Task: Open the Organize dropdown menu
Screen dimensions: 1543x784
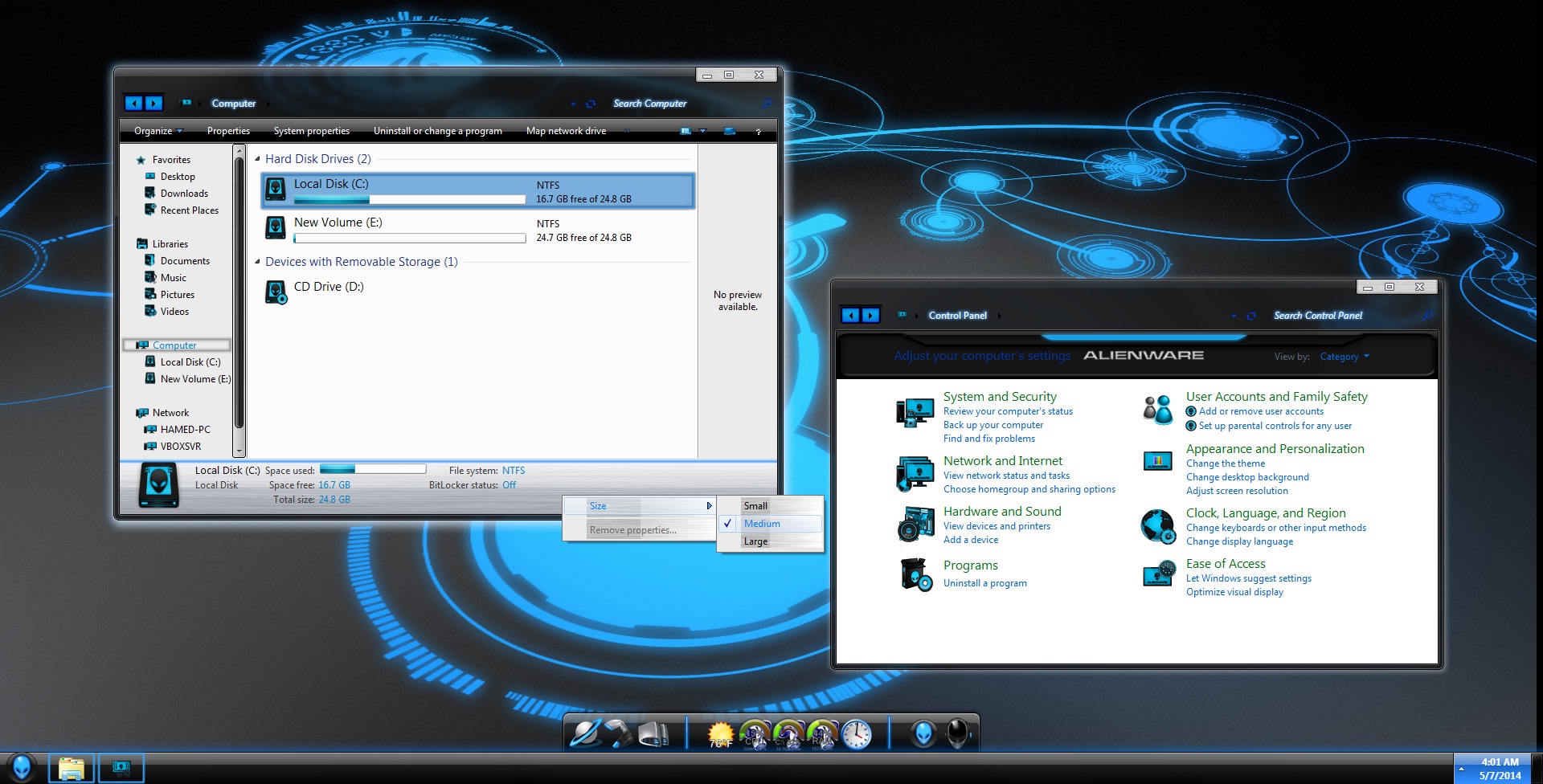Action: [x=158, y=131]
